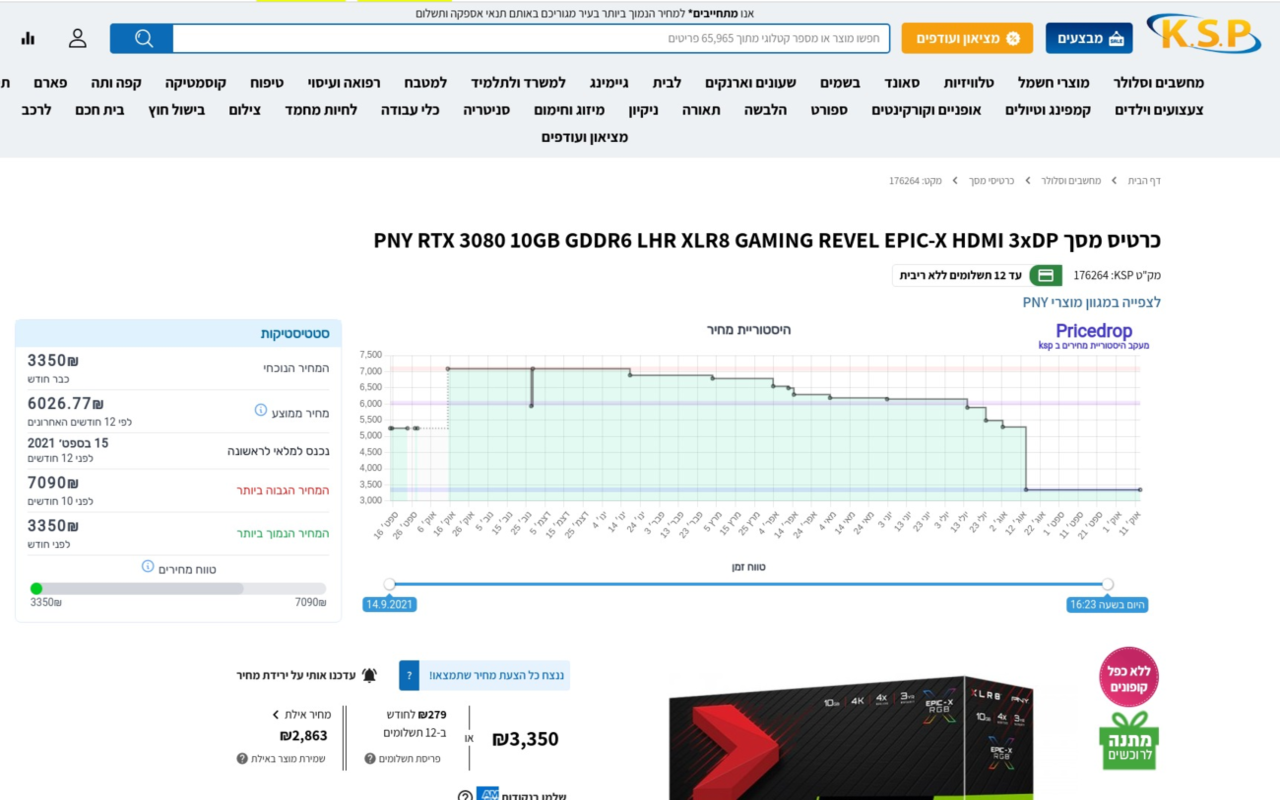The image size is (1280, 800).
Task: Select the right time-range slider handle
Action: [x=1108, y=584]
